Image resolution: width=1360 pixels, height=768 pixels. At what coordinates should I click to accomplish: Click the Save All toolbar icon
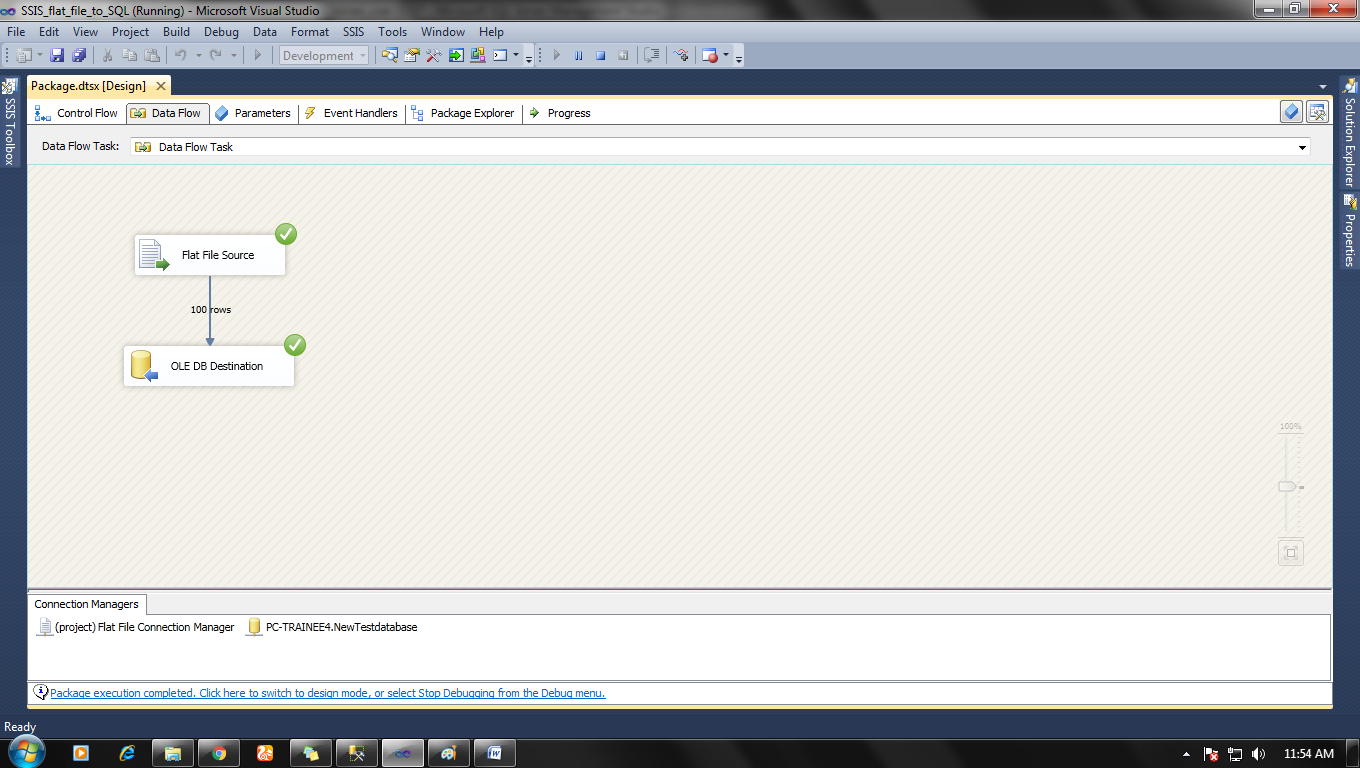tap(79, 56)
